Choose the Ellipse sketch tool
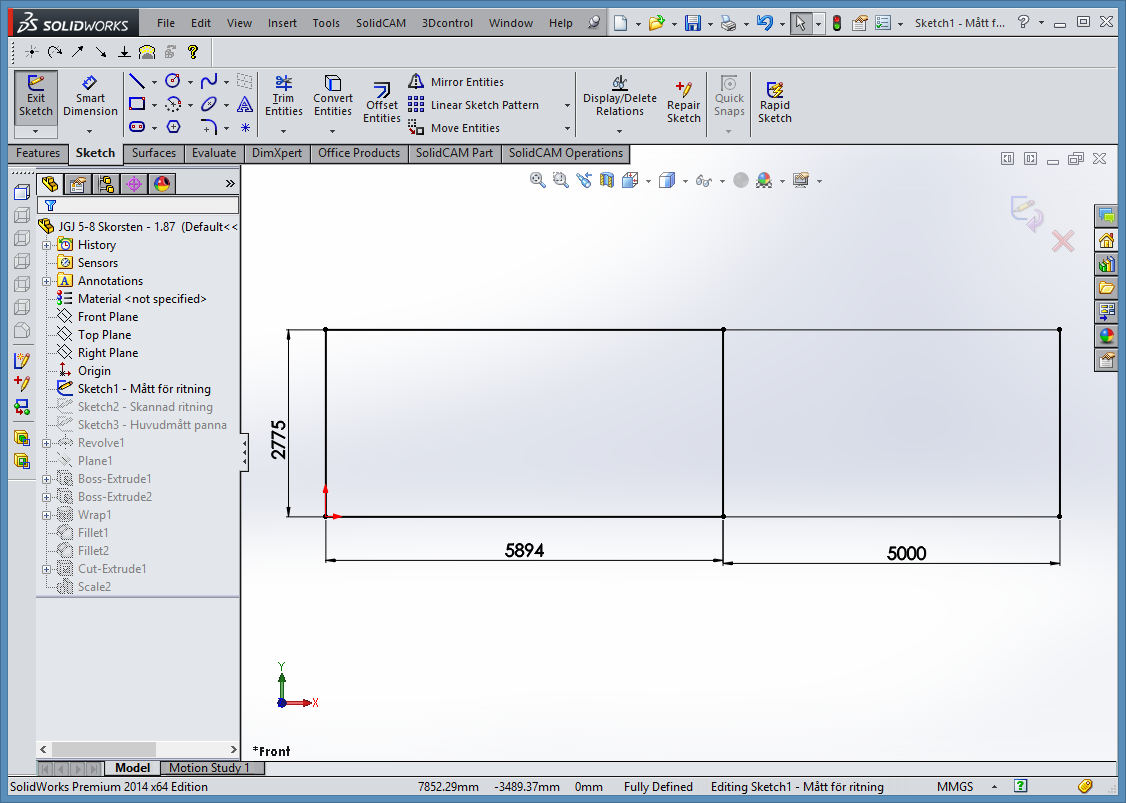Viewport: 1126px width, 803px height. point(209,105)
